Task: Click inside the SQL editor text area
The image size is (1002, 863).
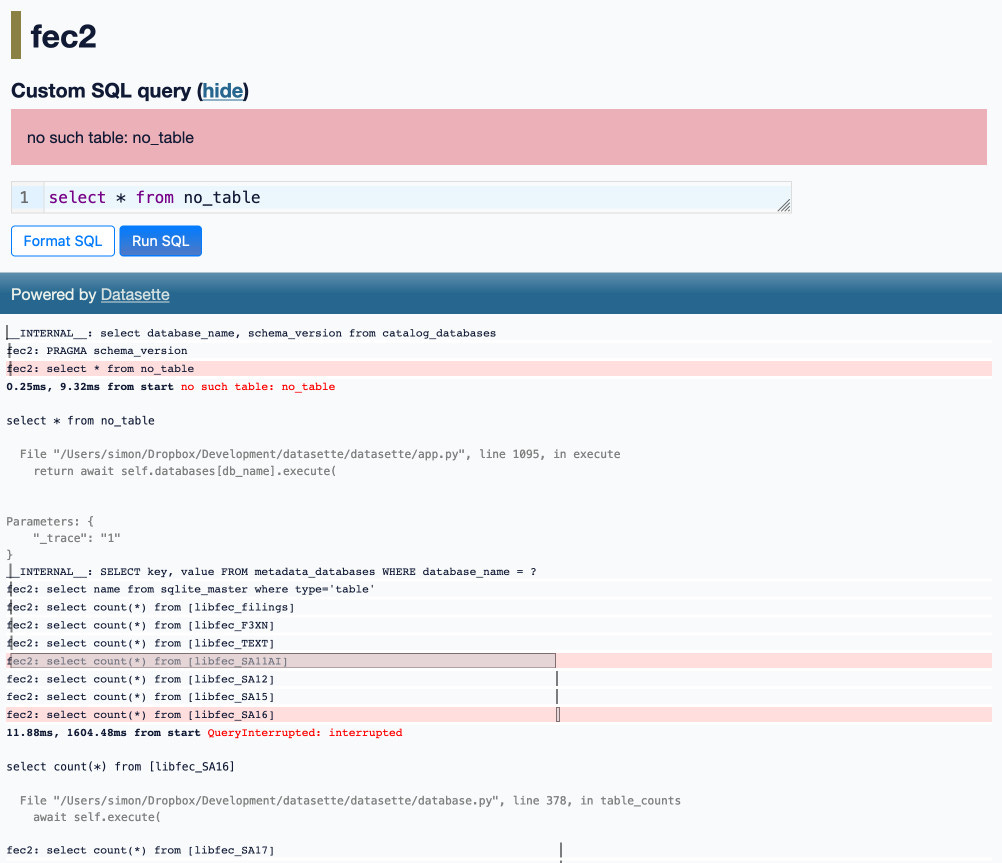Action: 418,198
